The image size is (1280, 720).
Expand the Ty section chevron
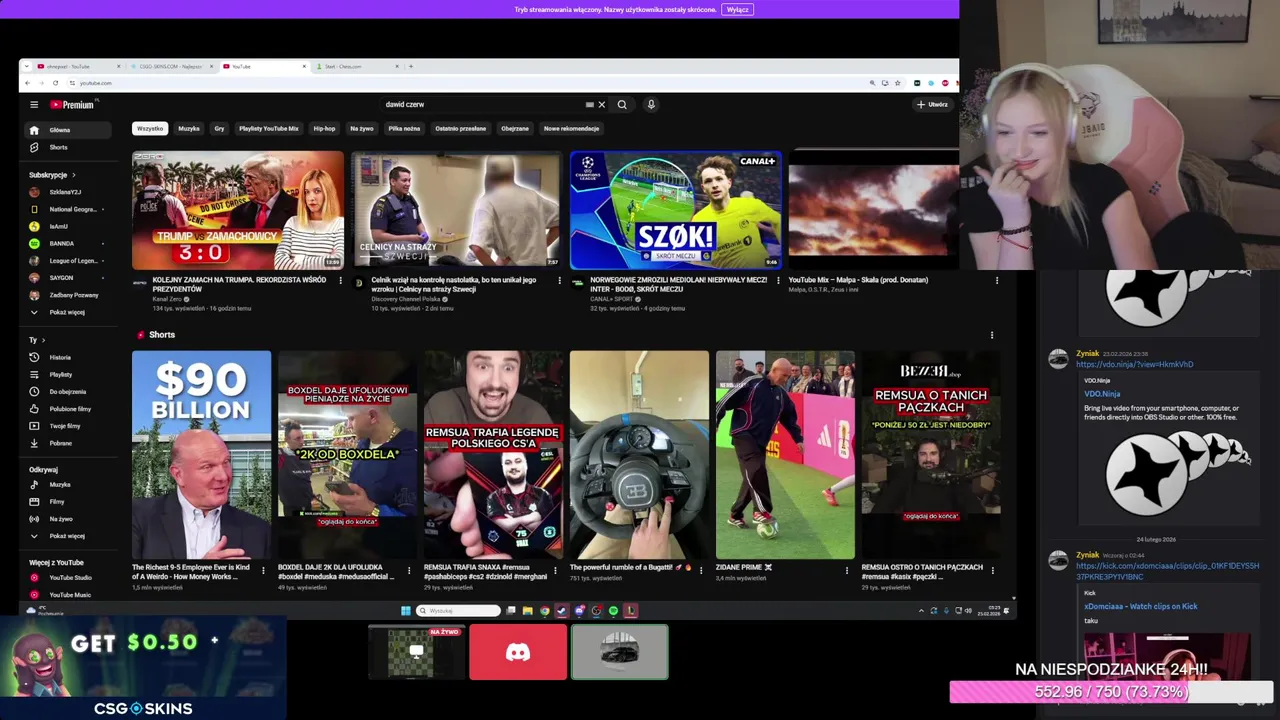point(45,340)
